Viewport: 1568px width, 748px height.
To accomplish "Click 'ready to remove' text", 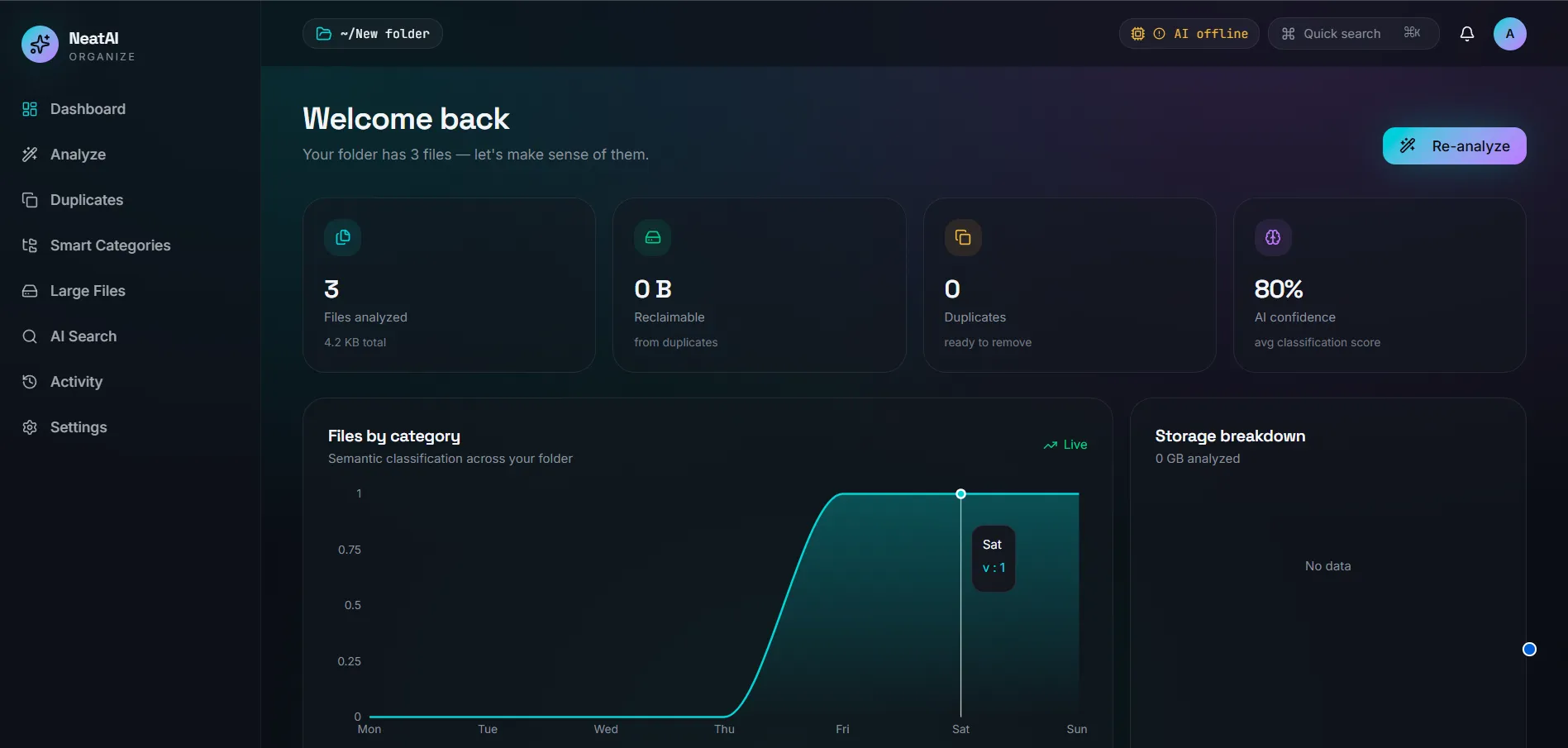I will point(987,342).
